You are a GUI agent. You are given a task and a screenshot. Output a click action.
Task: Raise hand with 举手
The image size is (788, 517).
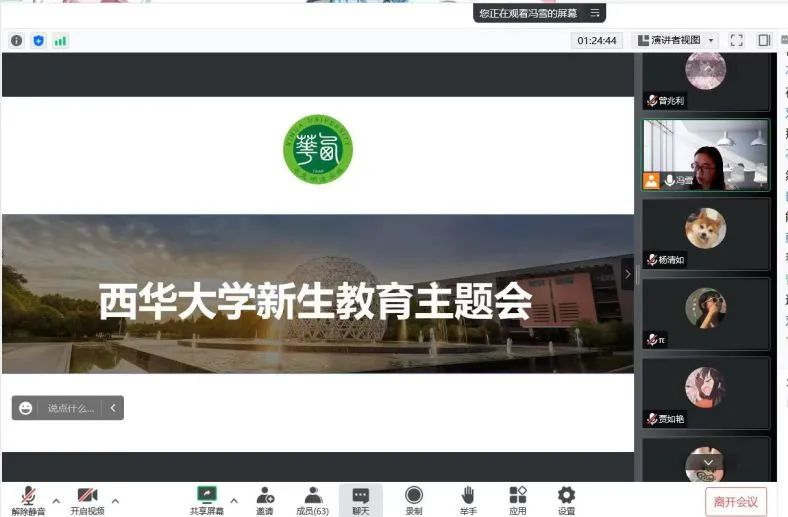tap(467, 501)
